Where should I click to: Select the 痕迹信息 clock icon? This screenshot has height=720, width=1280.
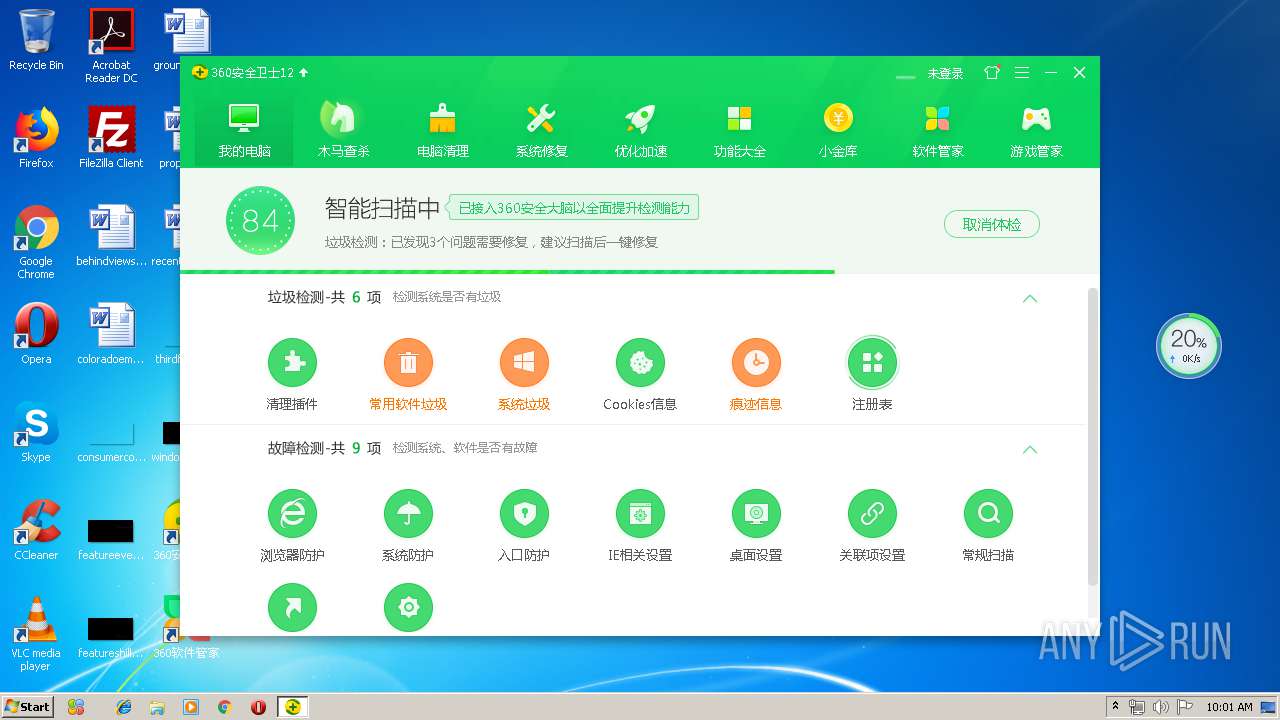click(756, 363)
